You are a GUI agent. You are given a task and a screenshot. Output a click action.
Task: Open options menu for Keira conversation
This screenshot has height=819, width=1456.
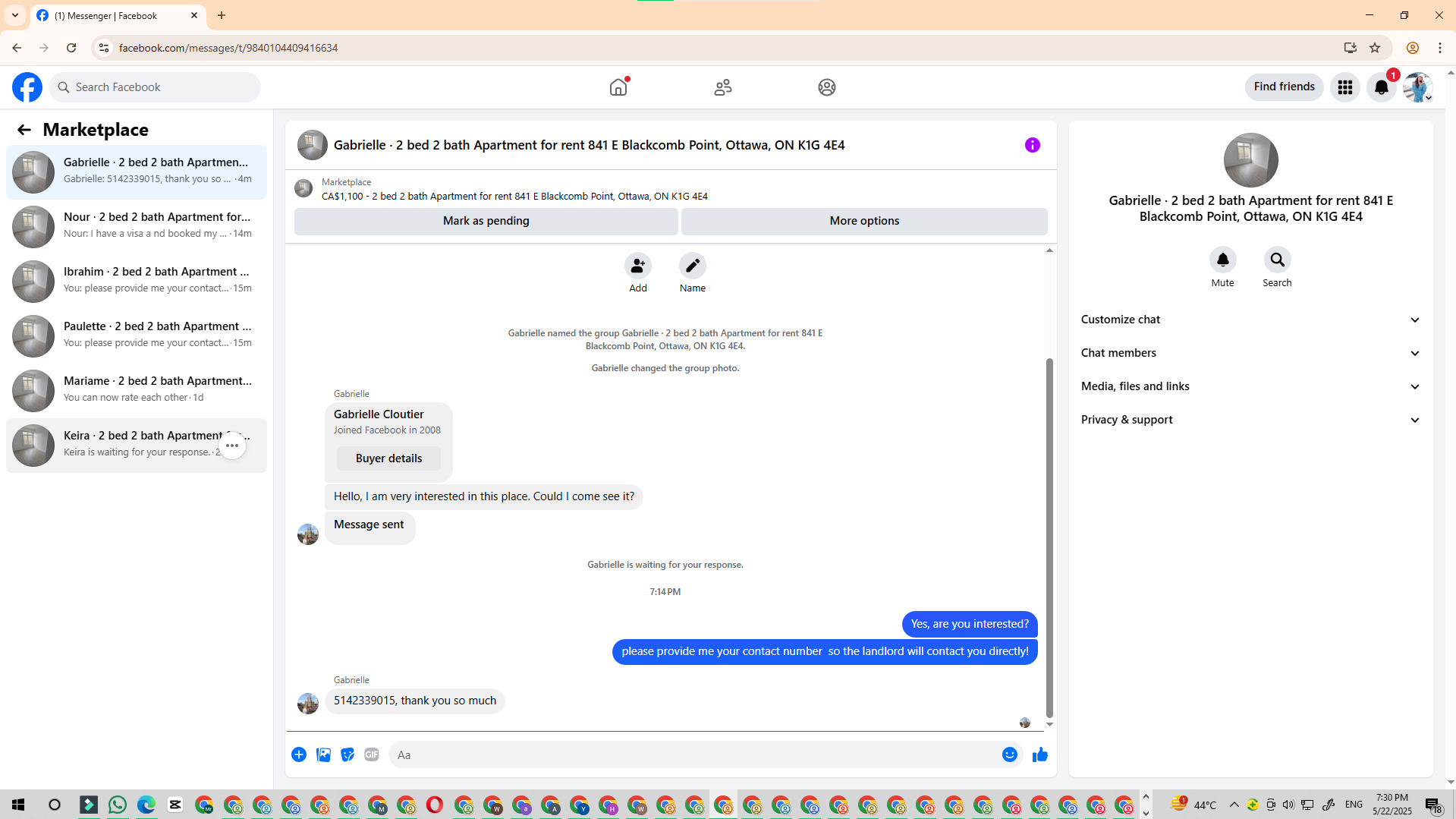(x=232, y=446)
